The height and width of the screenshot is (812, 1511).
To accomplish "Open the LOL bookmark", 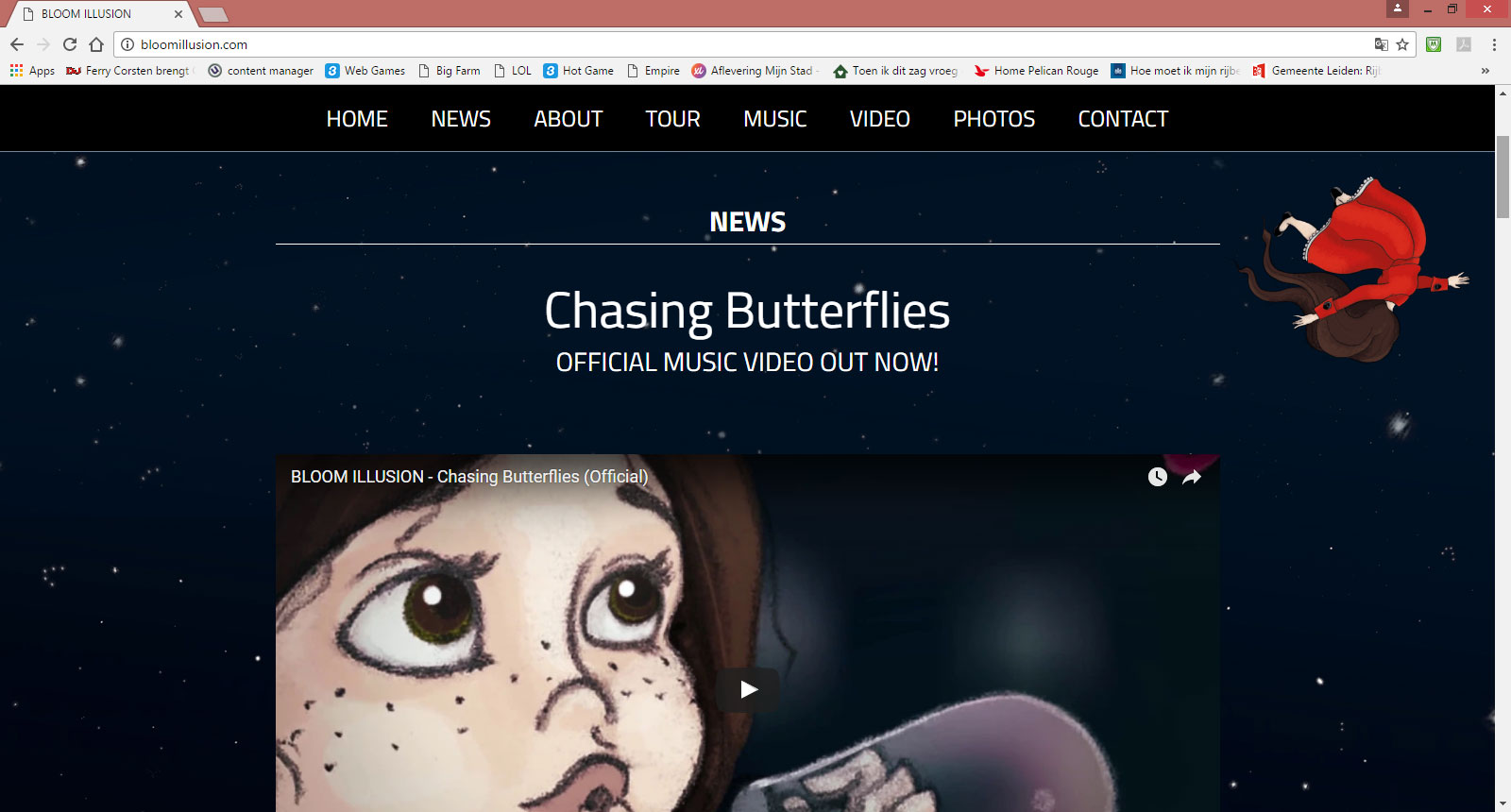I will point(513,71).
